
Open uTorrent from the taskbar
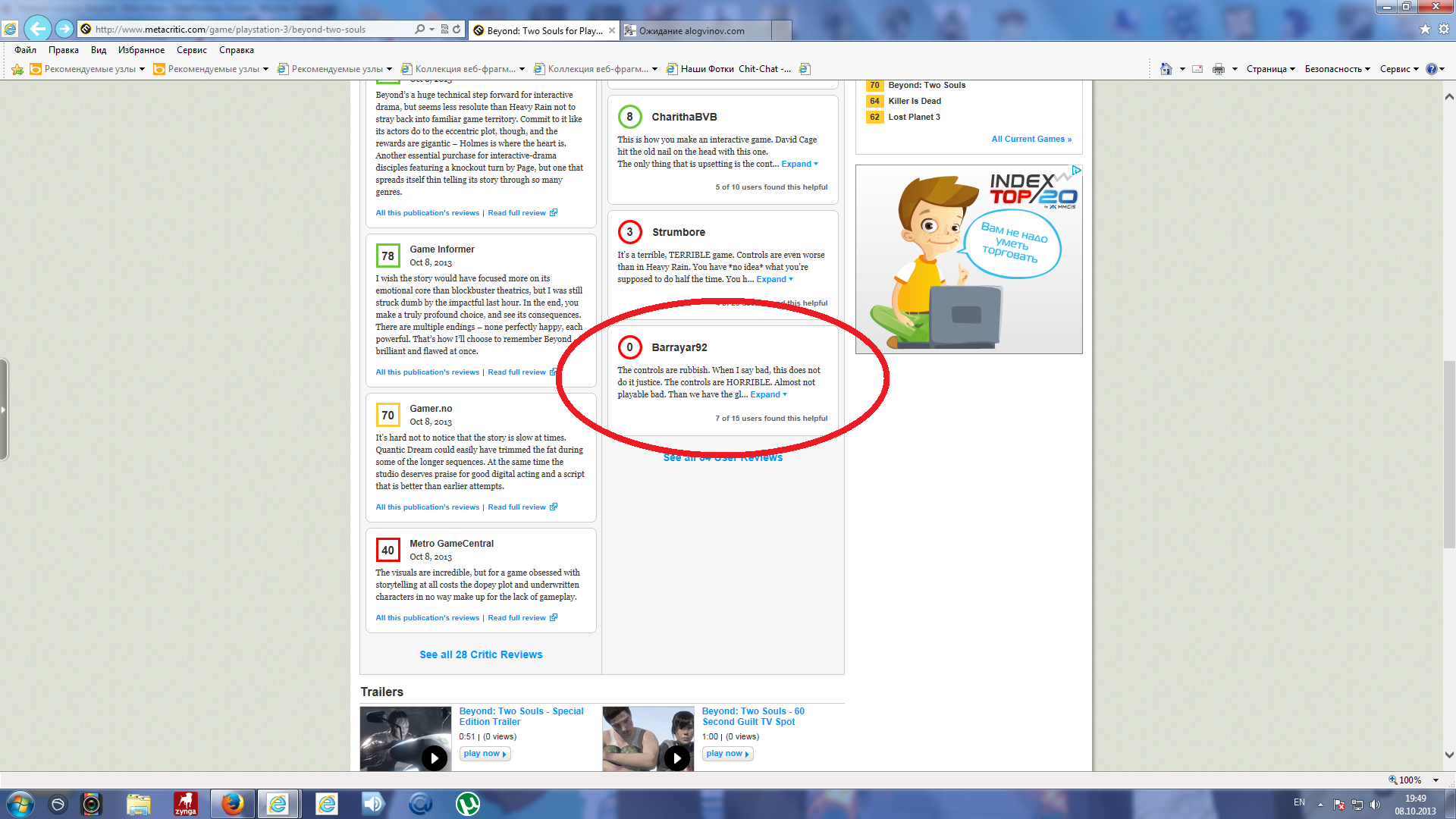tap(467, 803)
